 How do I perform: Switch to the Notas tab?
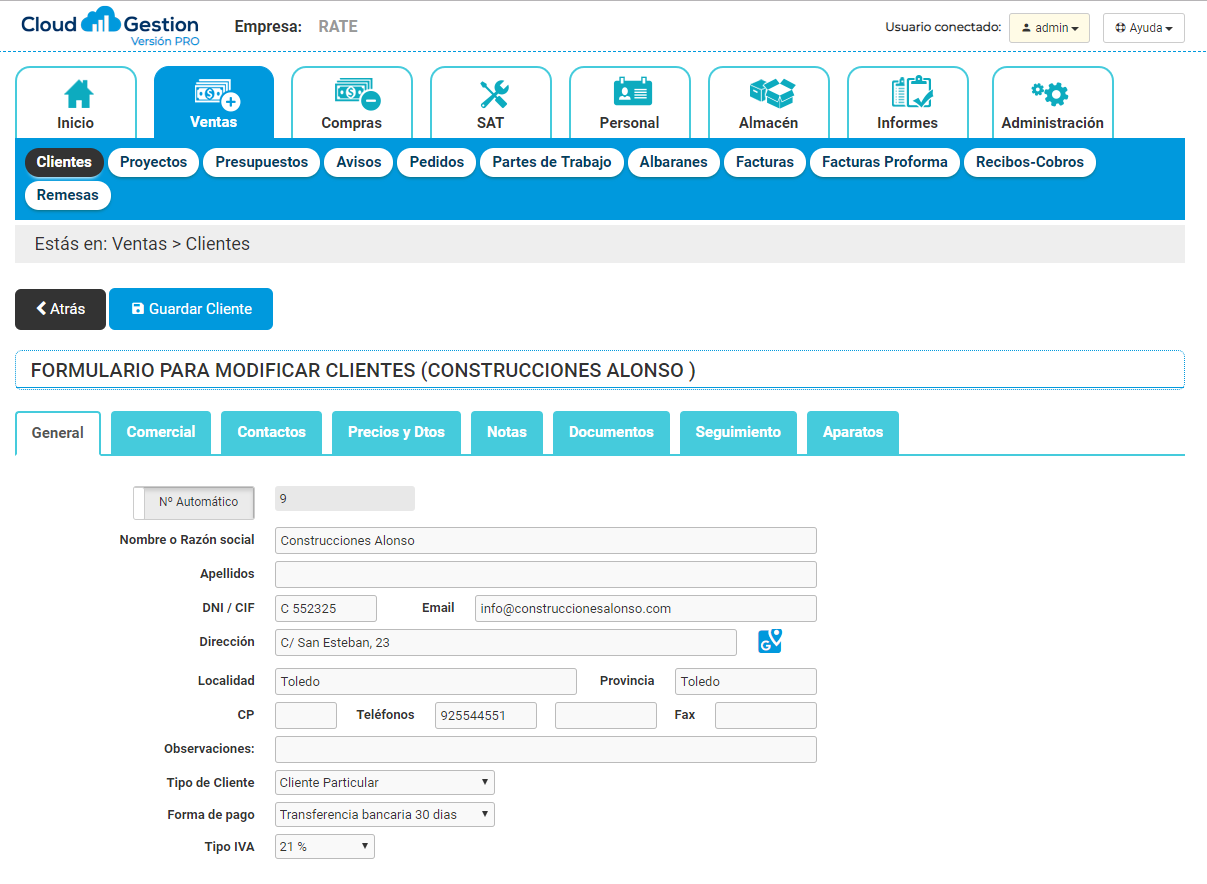pos(507,432)
